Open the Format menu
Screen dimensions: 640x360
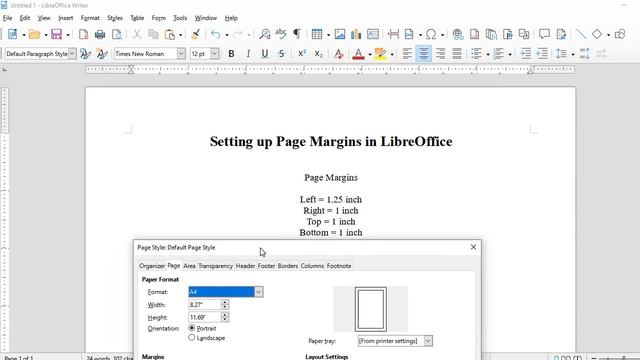[90, 18]
